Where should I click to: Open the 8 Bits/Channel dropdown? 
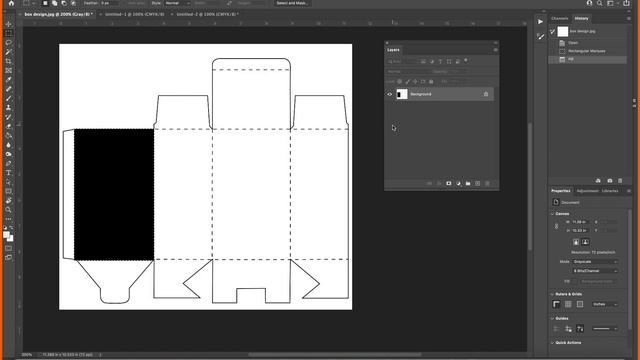(x=595, y=271)
